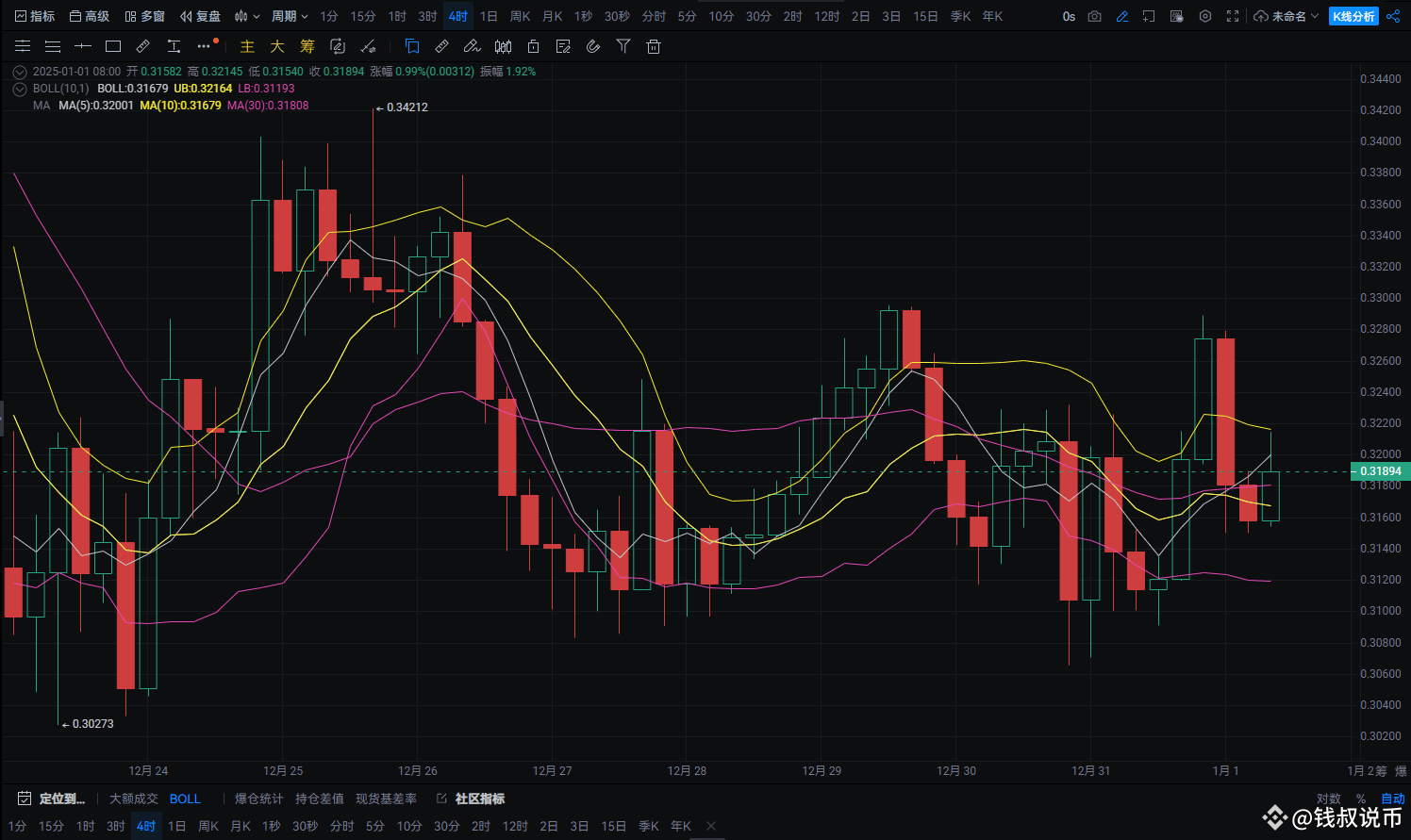Click the filter funnel icon
Screen dimensions: 1411x840
click(623, 46)
